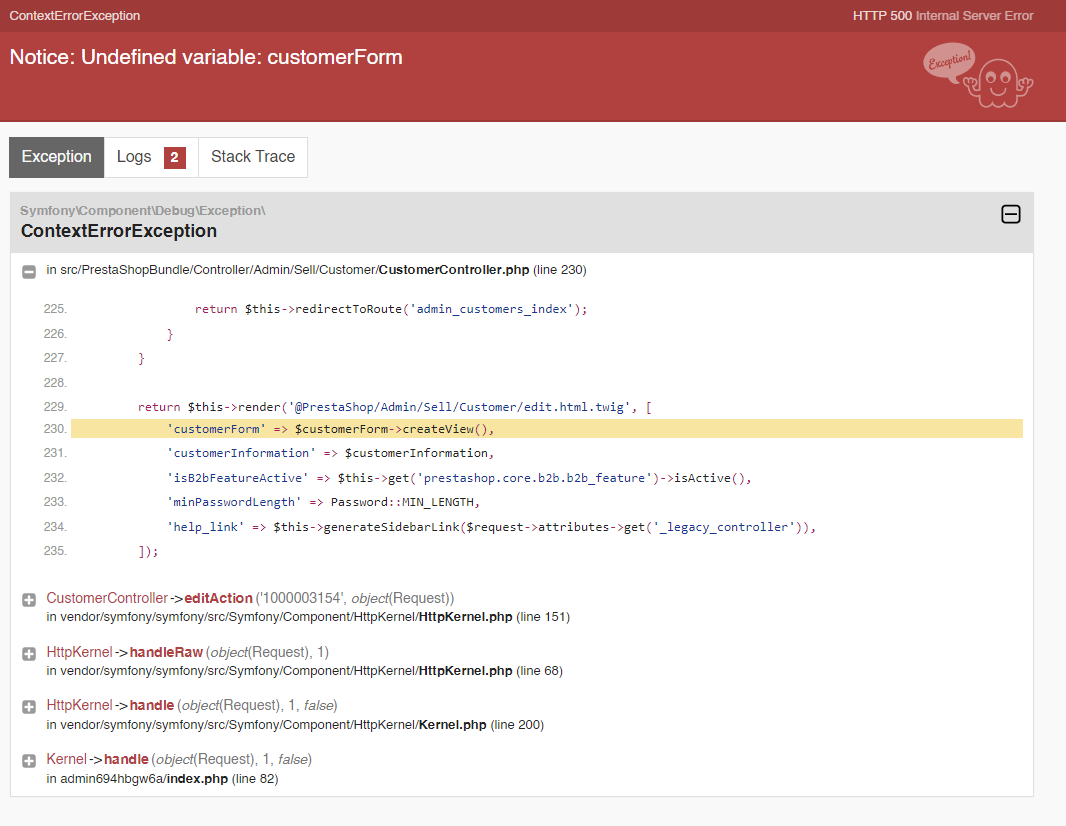1066x826 pixels.
Task: Open HttpKernel.php at line 151
Action: (465, 617)
